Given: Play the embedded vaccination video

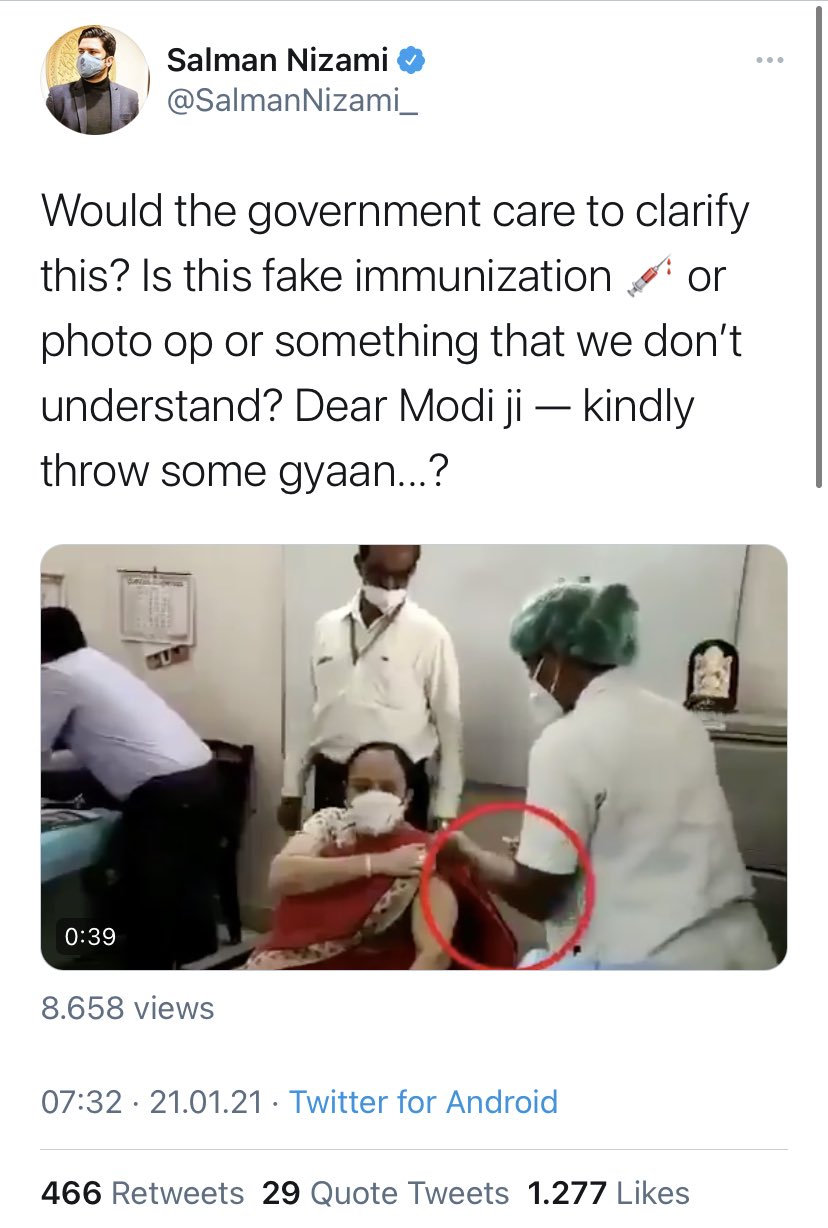Looking at the screenshot, I should tap(414, 757).
